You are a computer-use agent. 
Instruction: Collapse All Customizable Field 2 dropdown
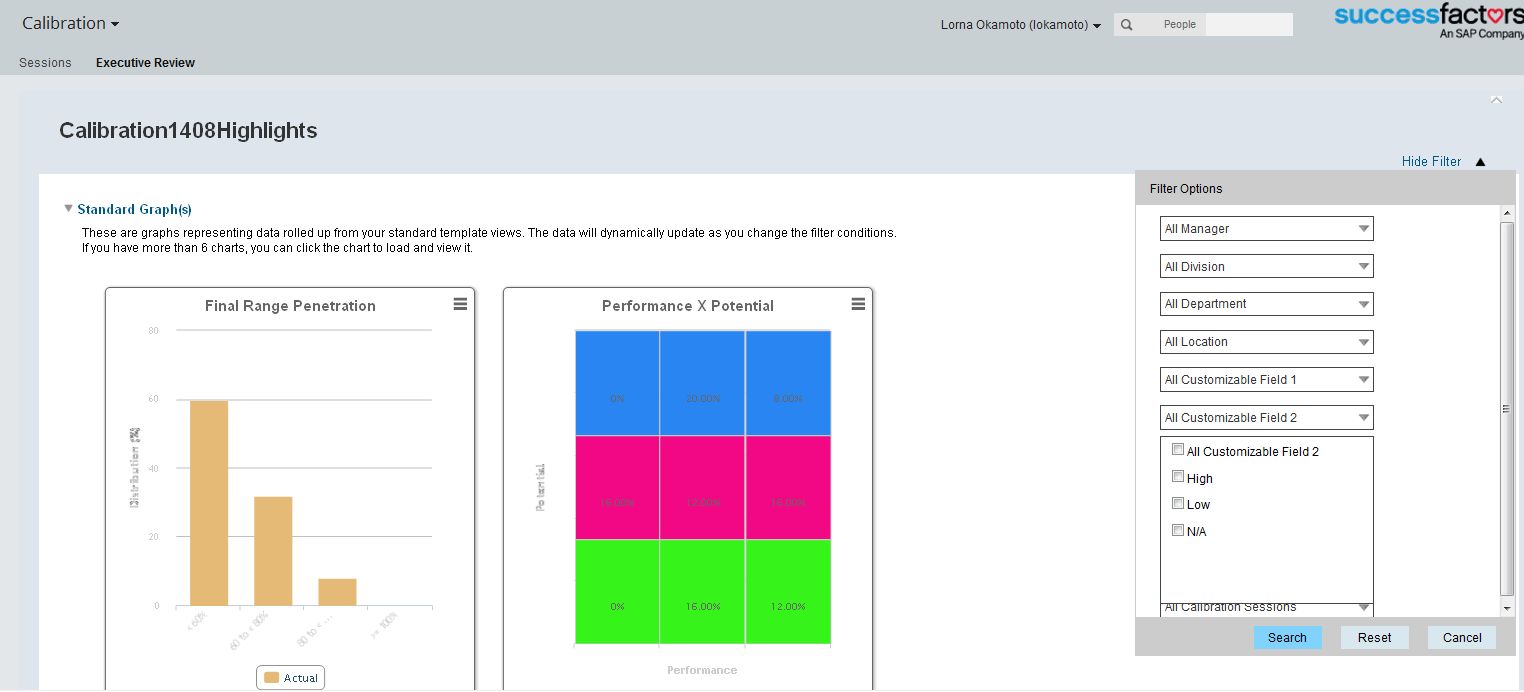pyautogui.click(x=1266, y=418)
